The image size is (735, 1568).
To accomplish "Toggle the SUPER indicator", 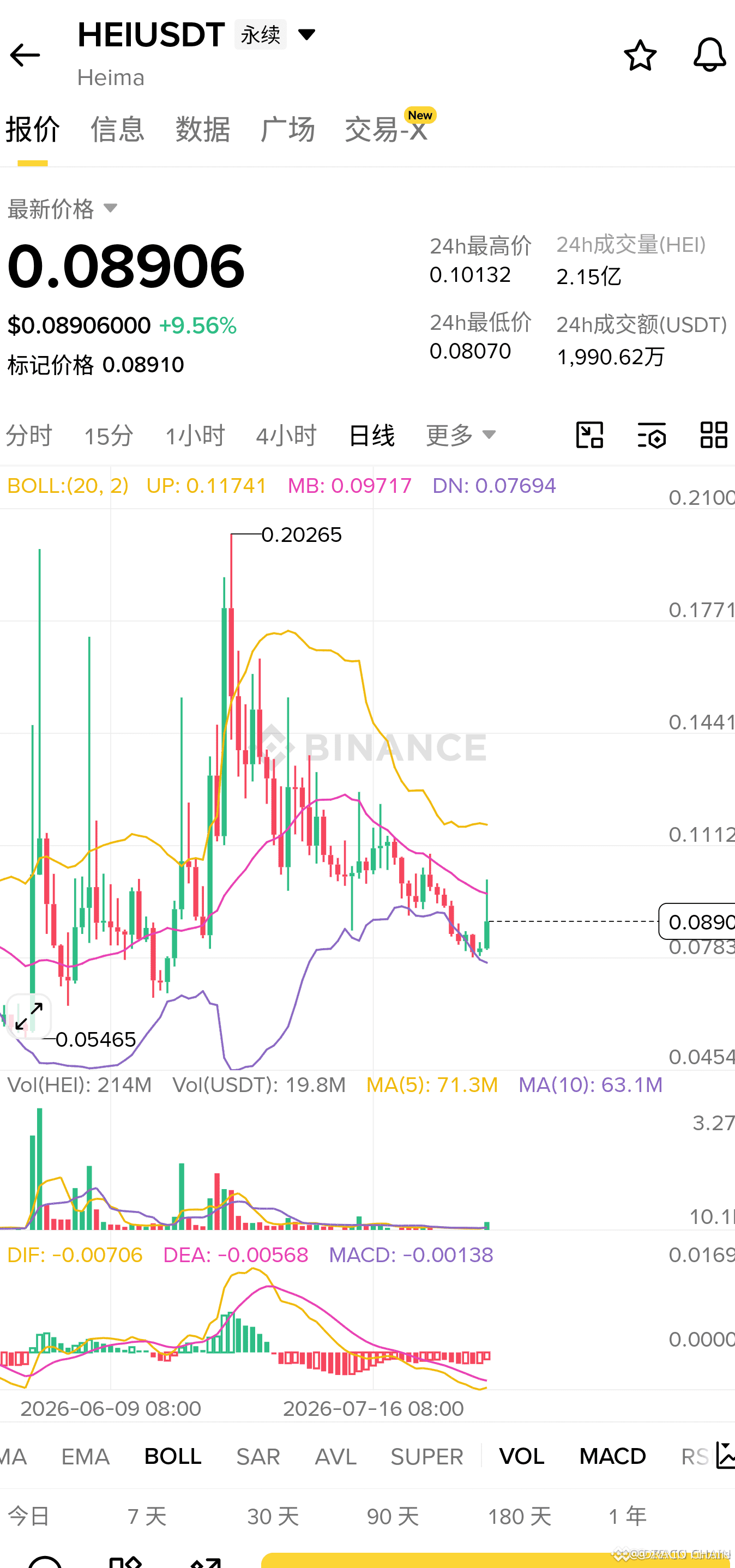I will [427, 1457].
